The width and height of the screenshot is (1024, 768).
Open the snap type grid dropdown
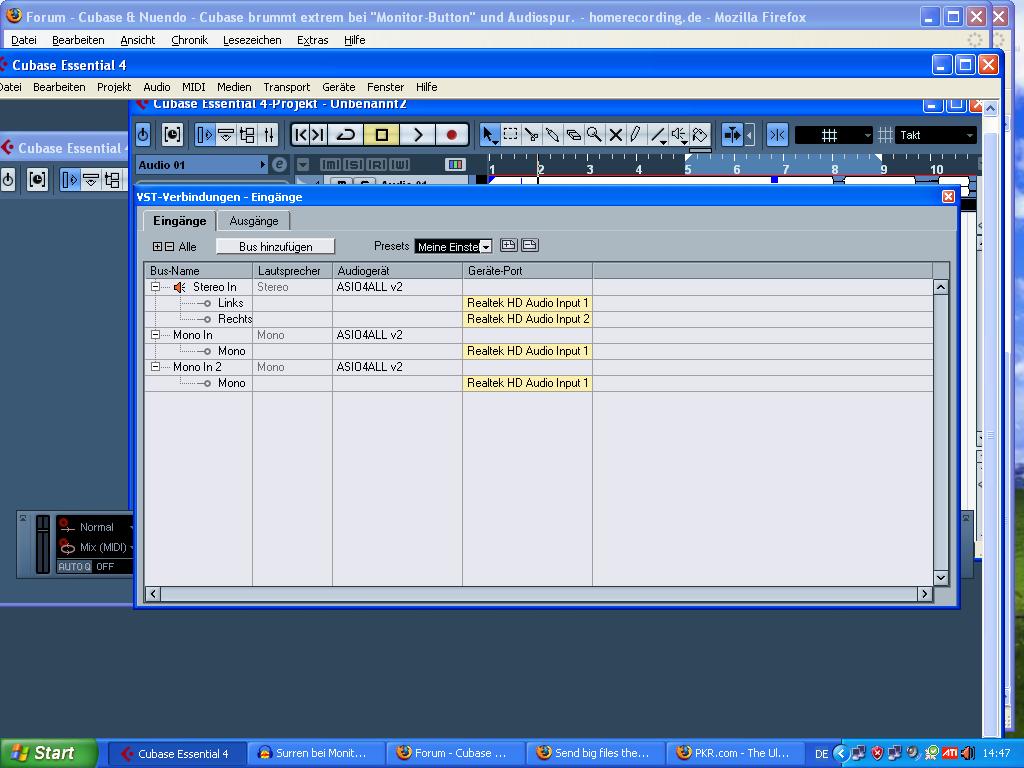coord(833,135)
